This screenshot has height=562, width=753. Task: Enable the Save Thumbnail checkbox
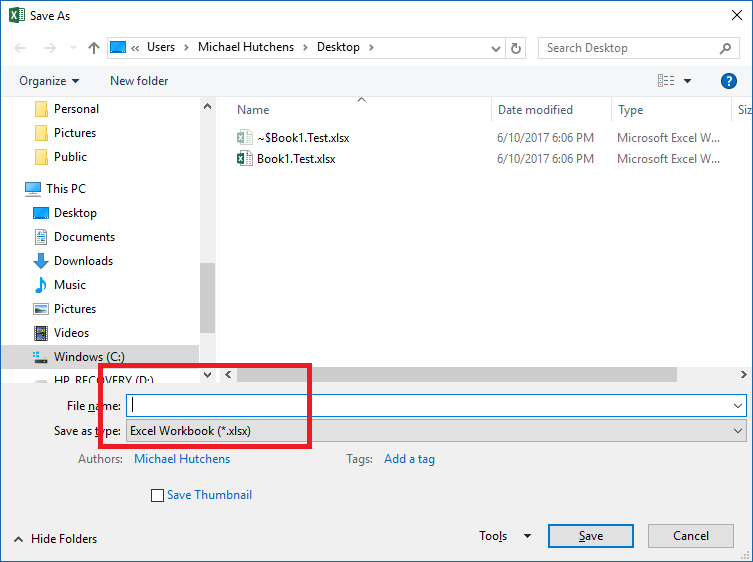pyautogui.click(x=158, y=495)
